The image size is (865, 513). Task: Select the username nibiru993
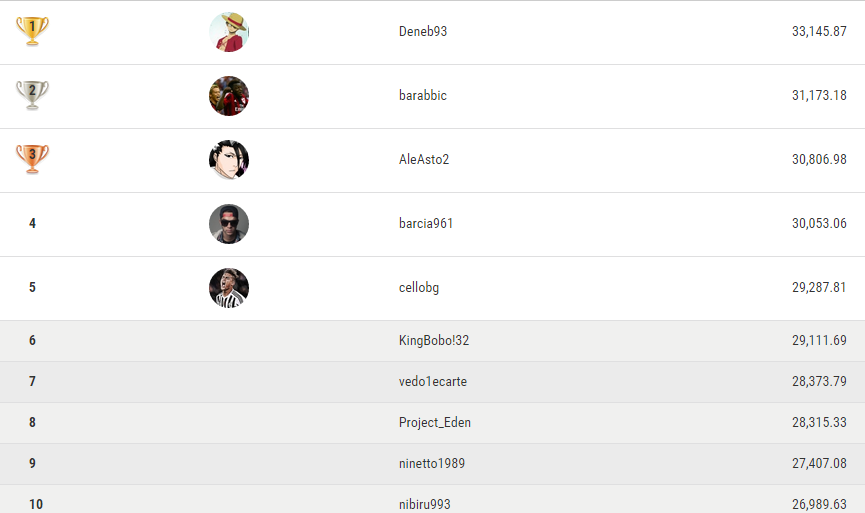[x=424, y=504]
